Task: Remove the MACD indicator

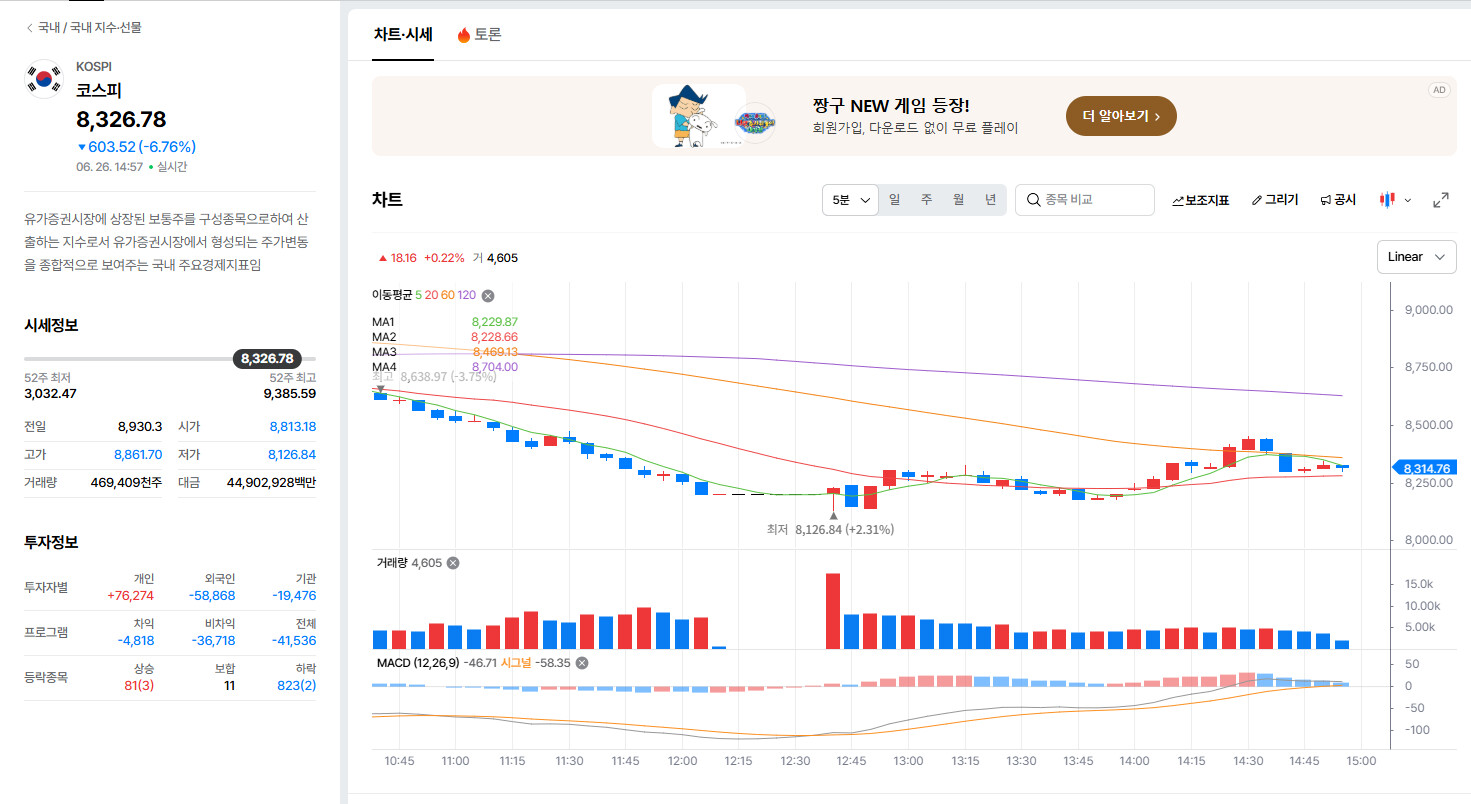Action: pos(582,662)
